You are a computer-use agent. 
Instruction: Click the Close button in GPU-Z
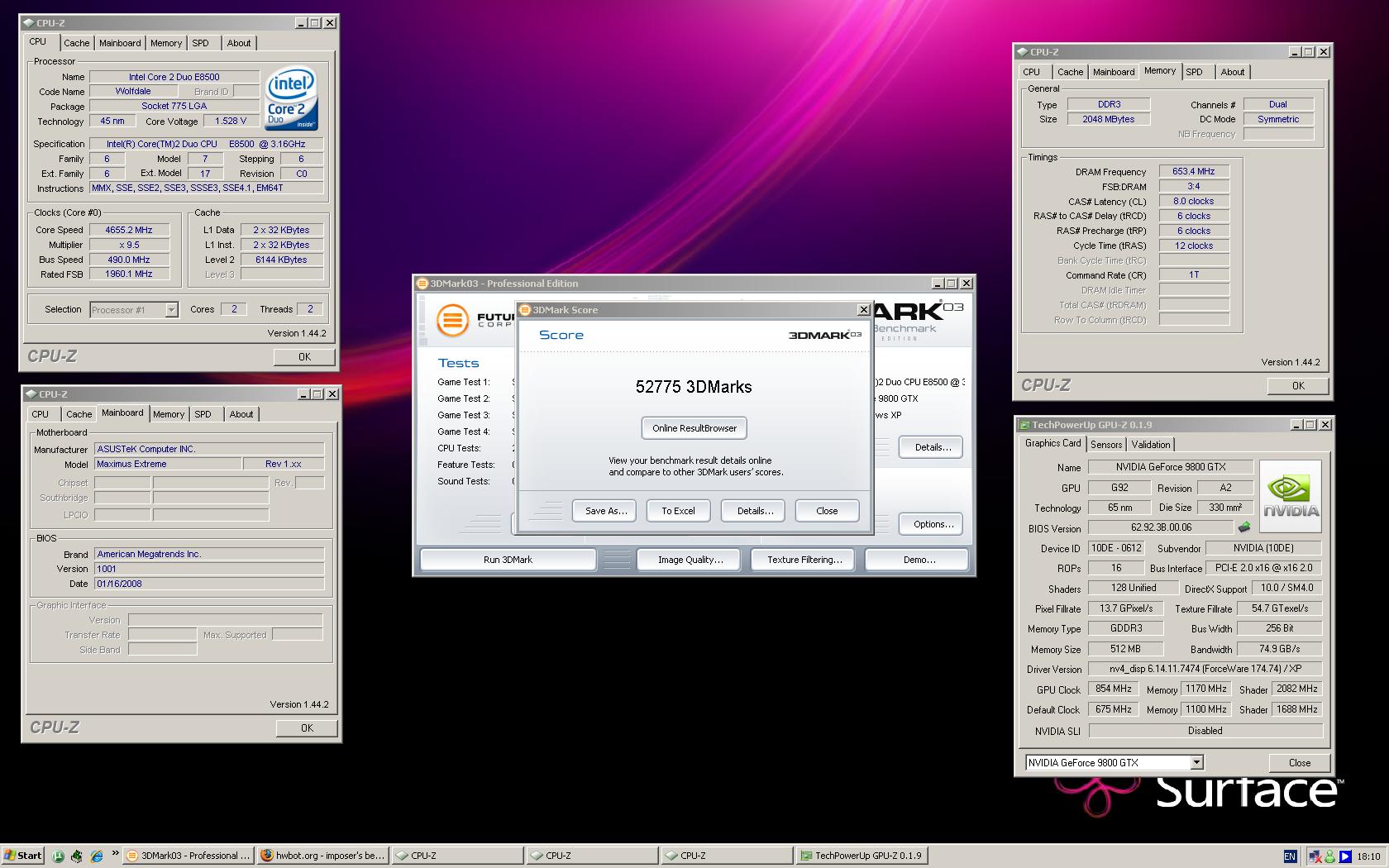click(x=1299, y=763)
